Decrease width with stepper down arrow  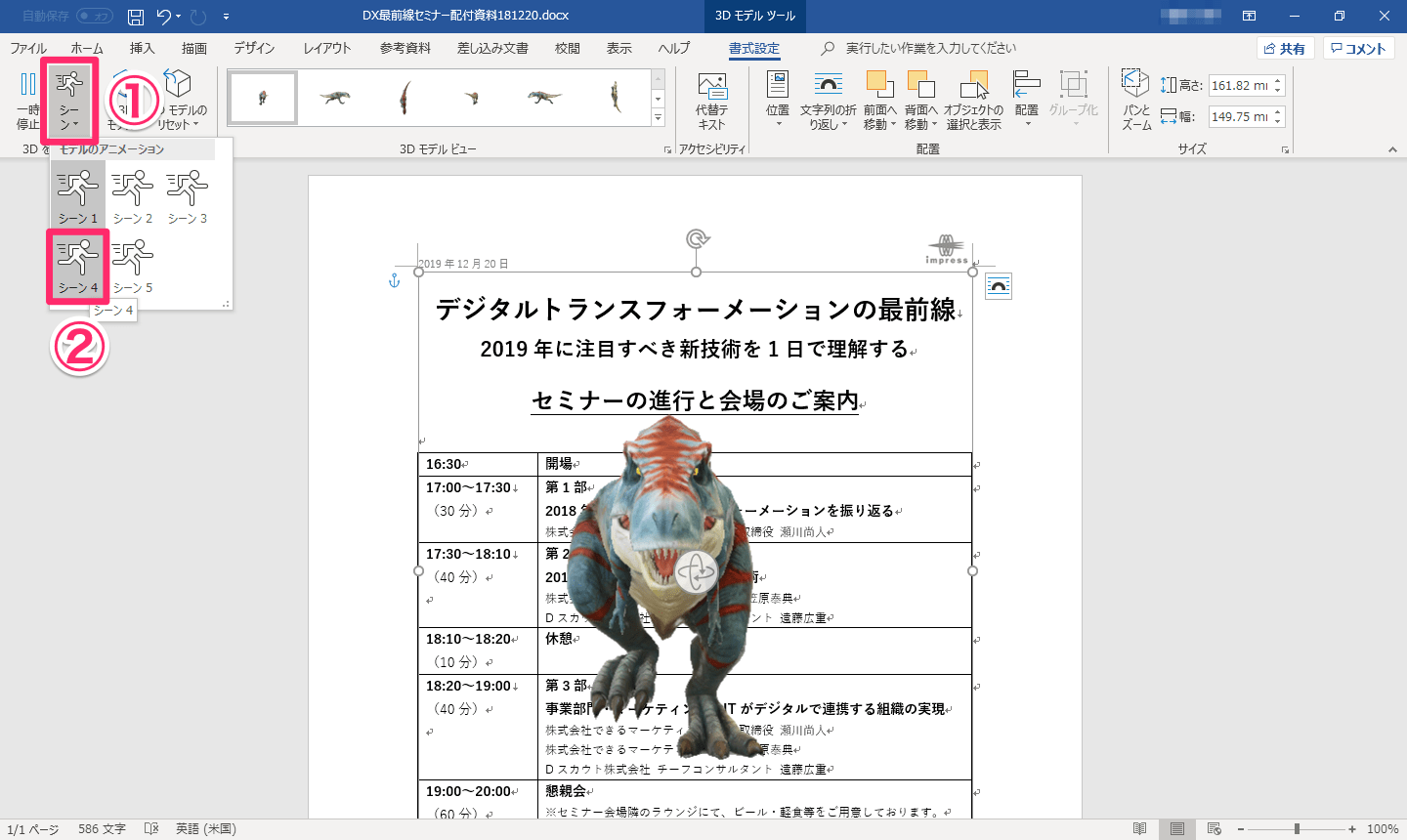(x=1278, y=122)
